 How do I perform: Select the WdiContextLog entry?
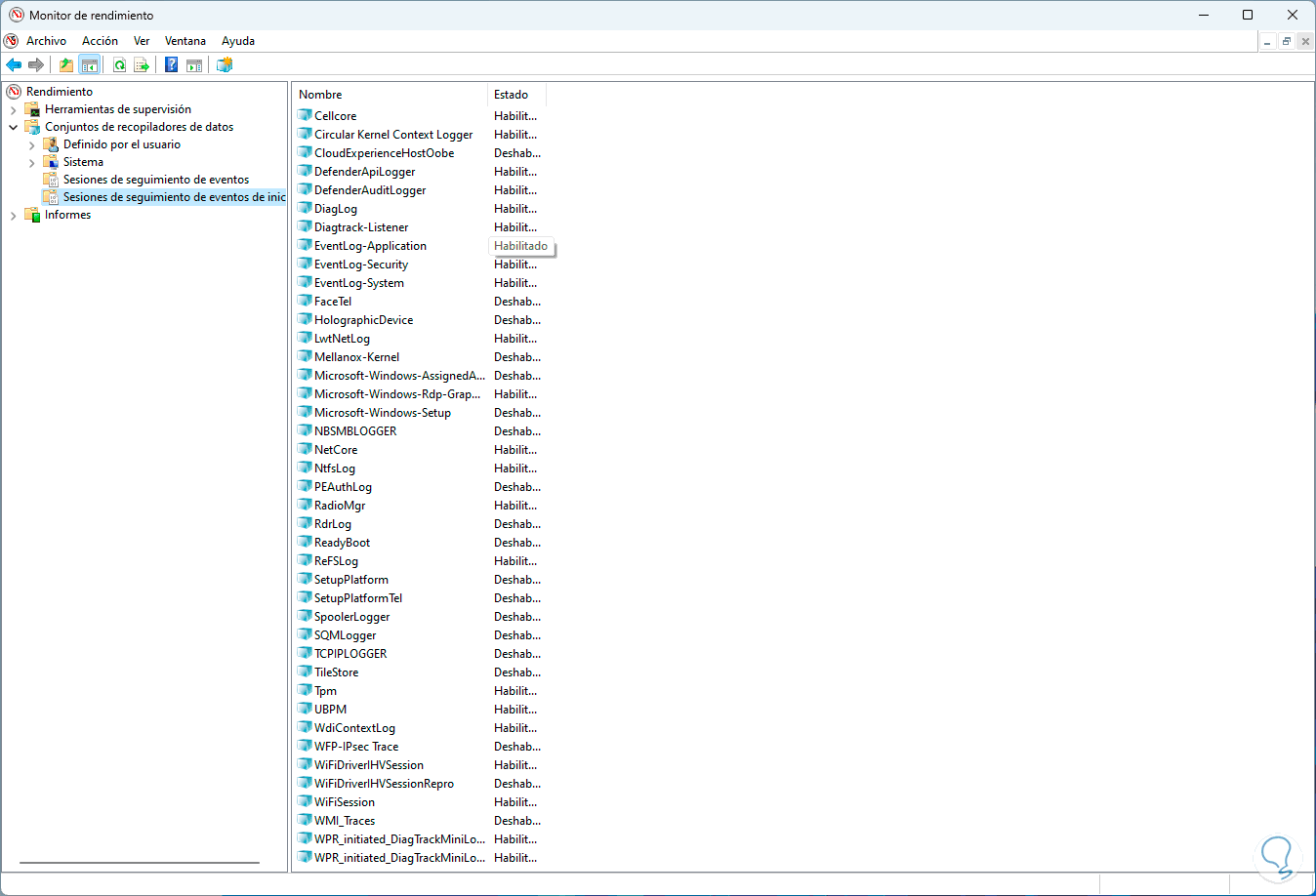[354, 728]
